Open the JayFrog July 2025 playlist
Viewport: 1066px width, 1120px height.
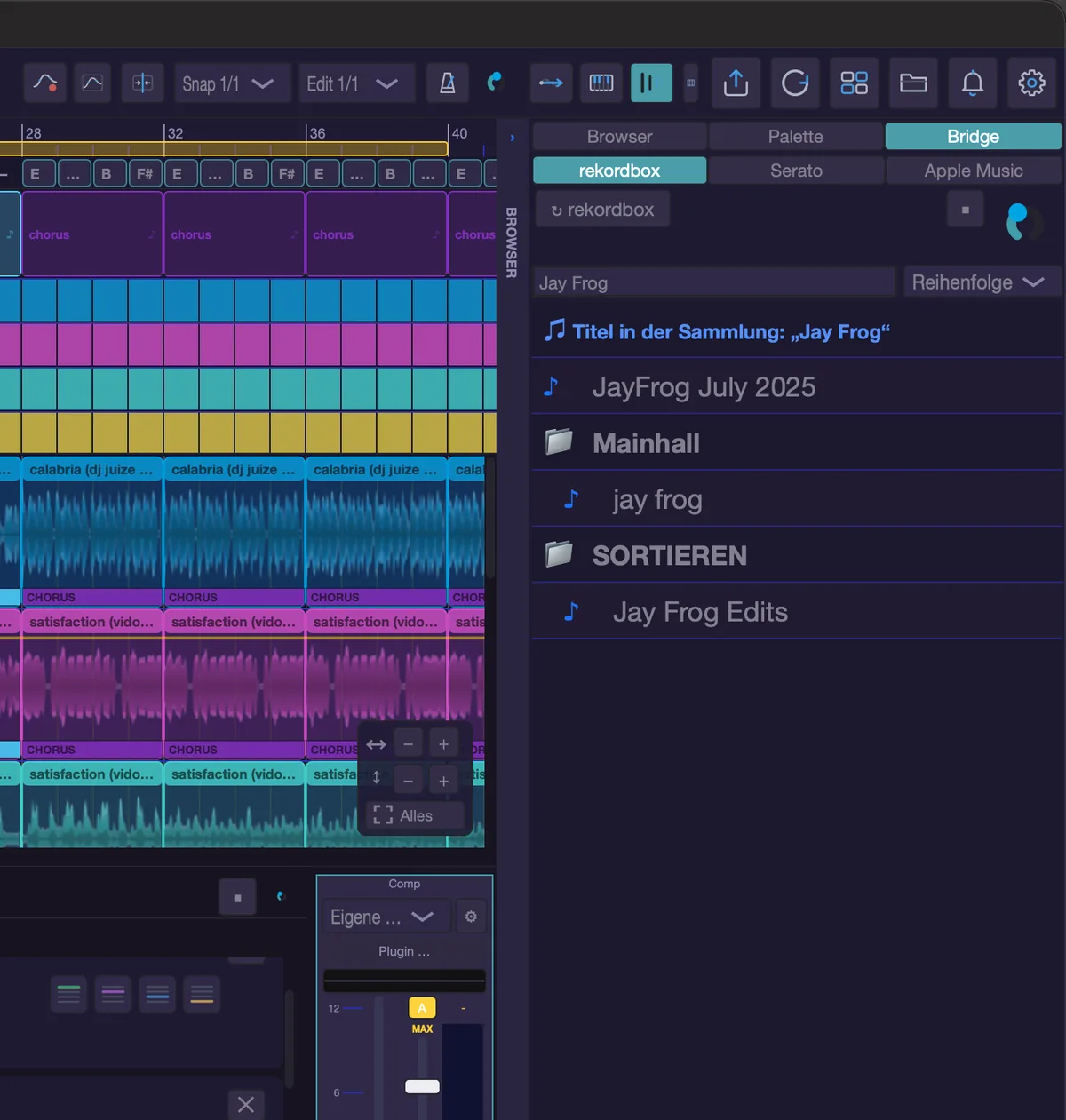tap(797, 387)
